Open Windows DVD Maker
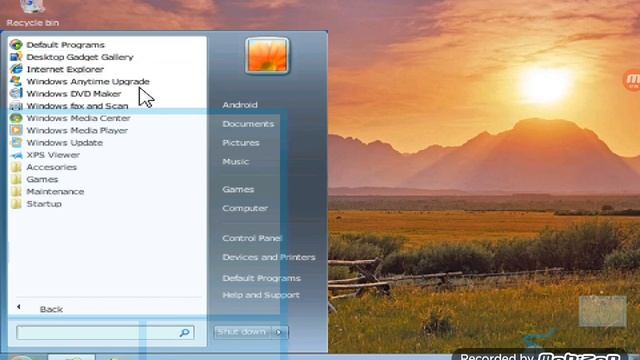 (74, 93)
